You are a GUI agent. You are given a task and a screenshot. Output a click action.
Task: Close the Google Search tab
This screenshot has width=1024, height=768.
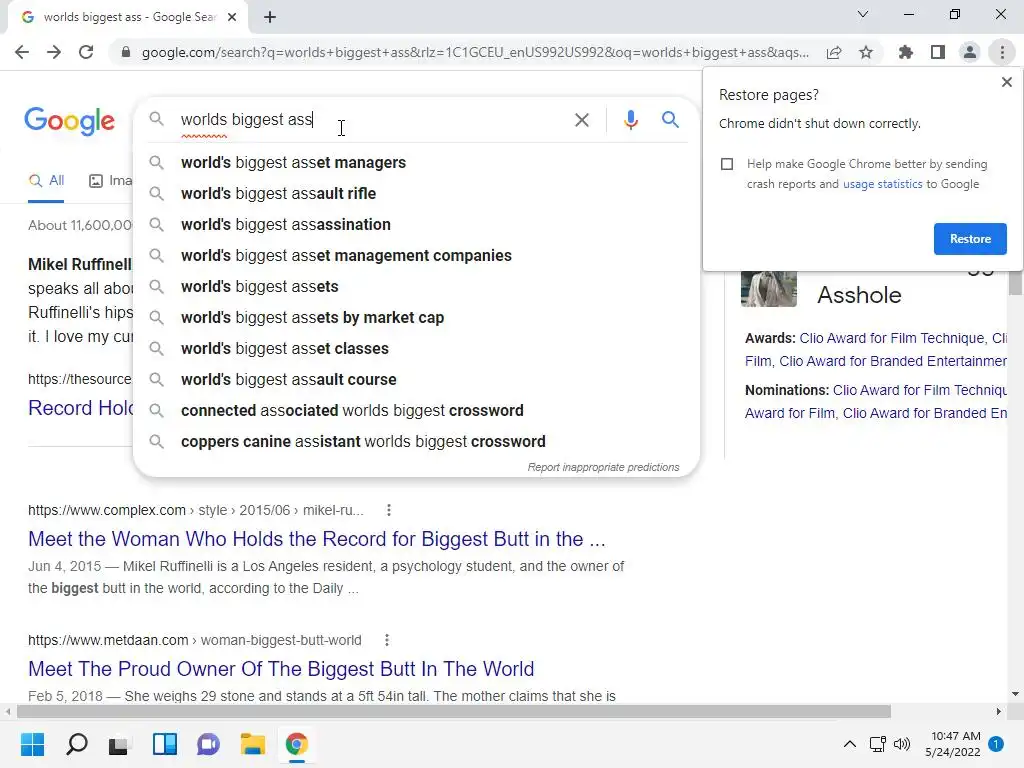tap(232, 17)
